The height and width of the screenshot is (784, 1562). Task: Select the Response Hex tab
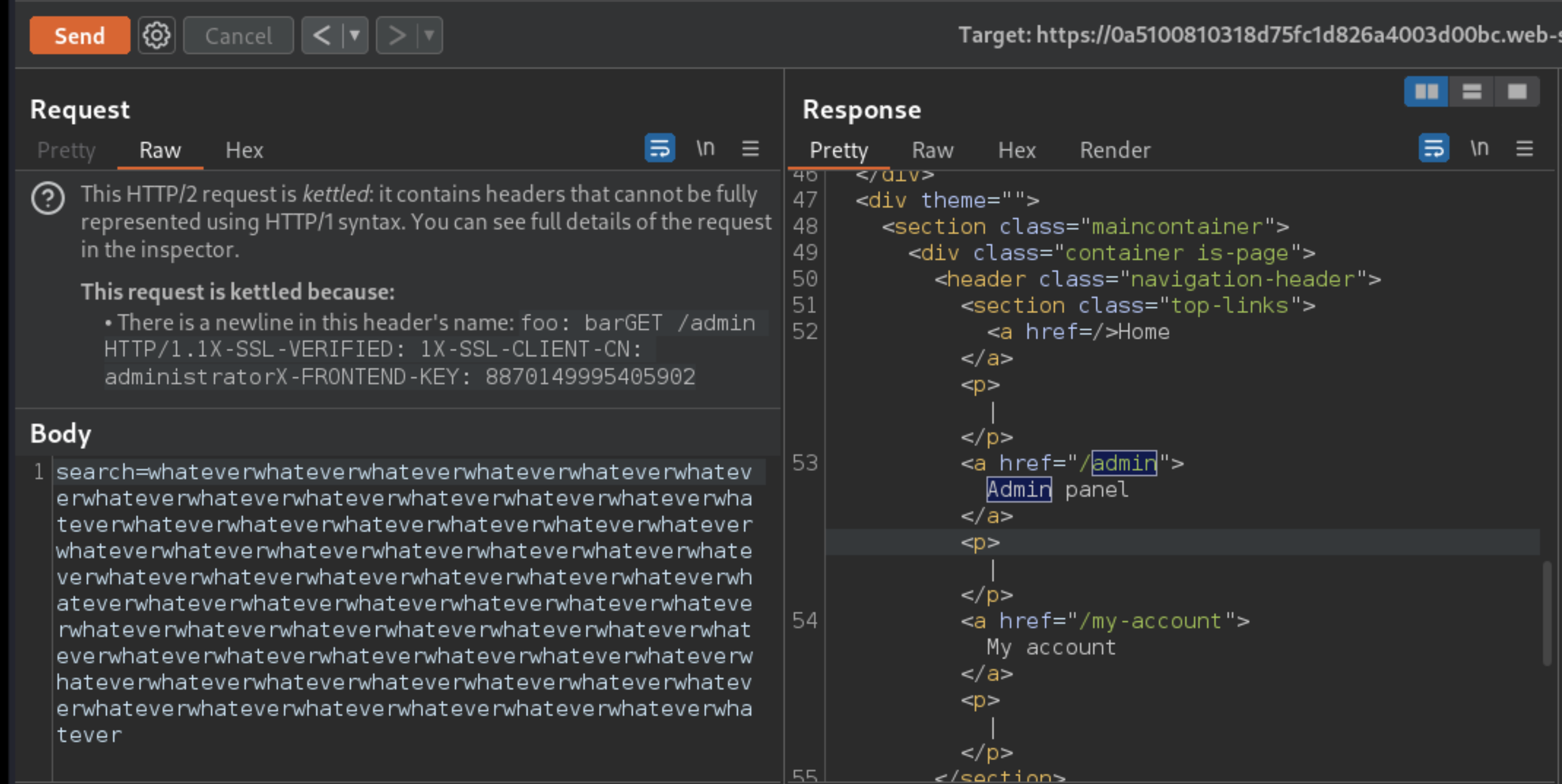(x=1017, y=150)
